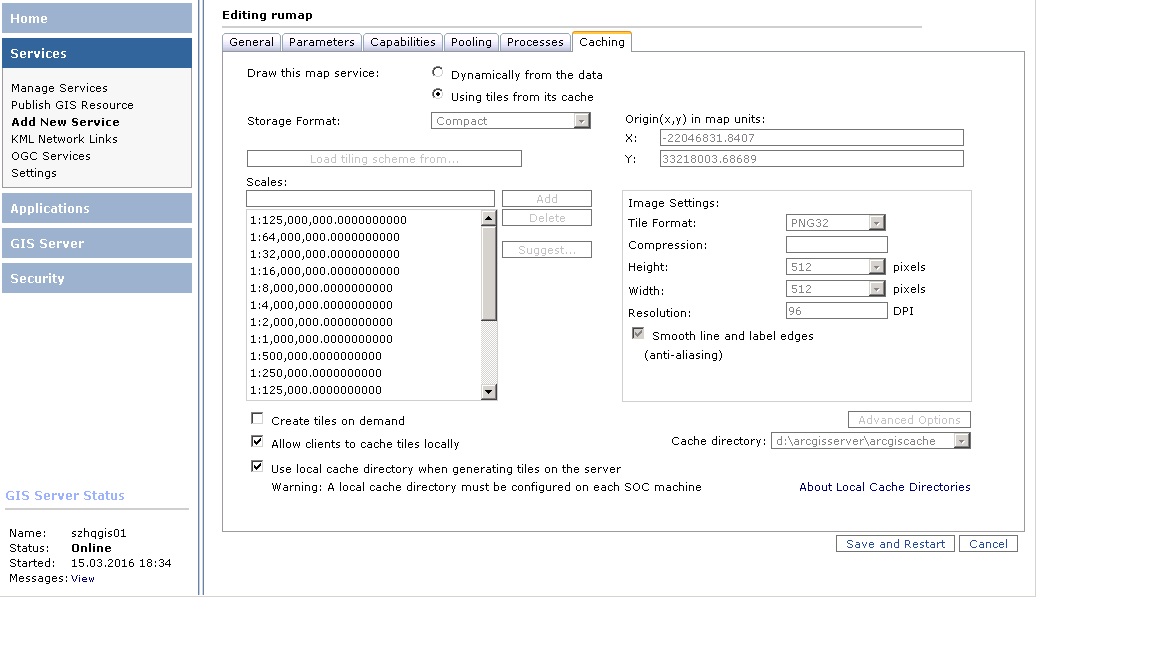Open the Pooling tab
1152x648 pixels.
pos(471,42)
